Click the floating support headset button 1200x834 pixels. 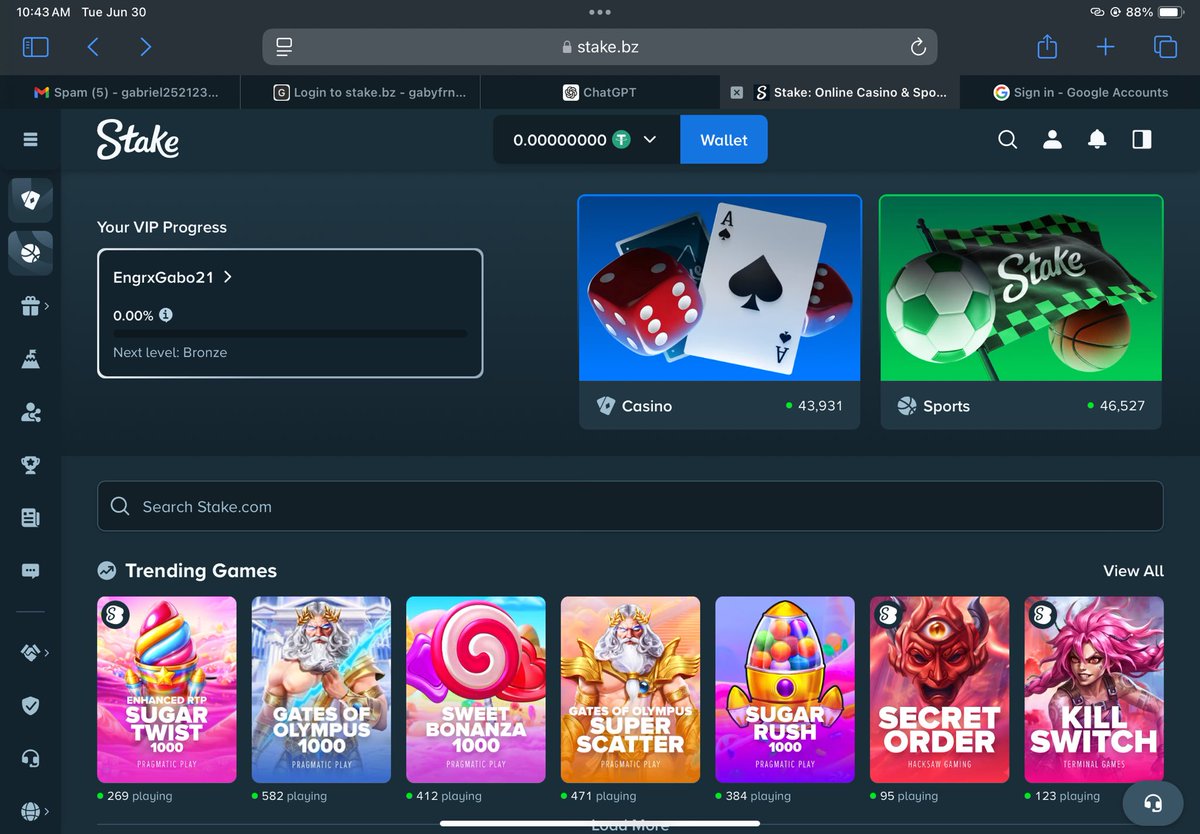pos(1153,803)
